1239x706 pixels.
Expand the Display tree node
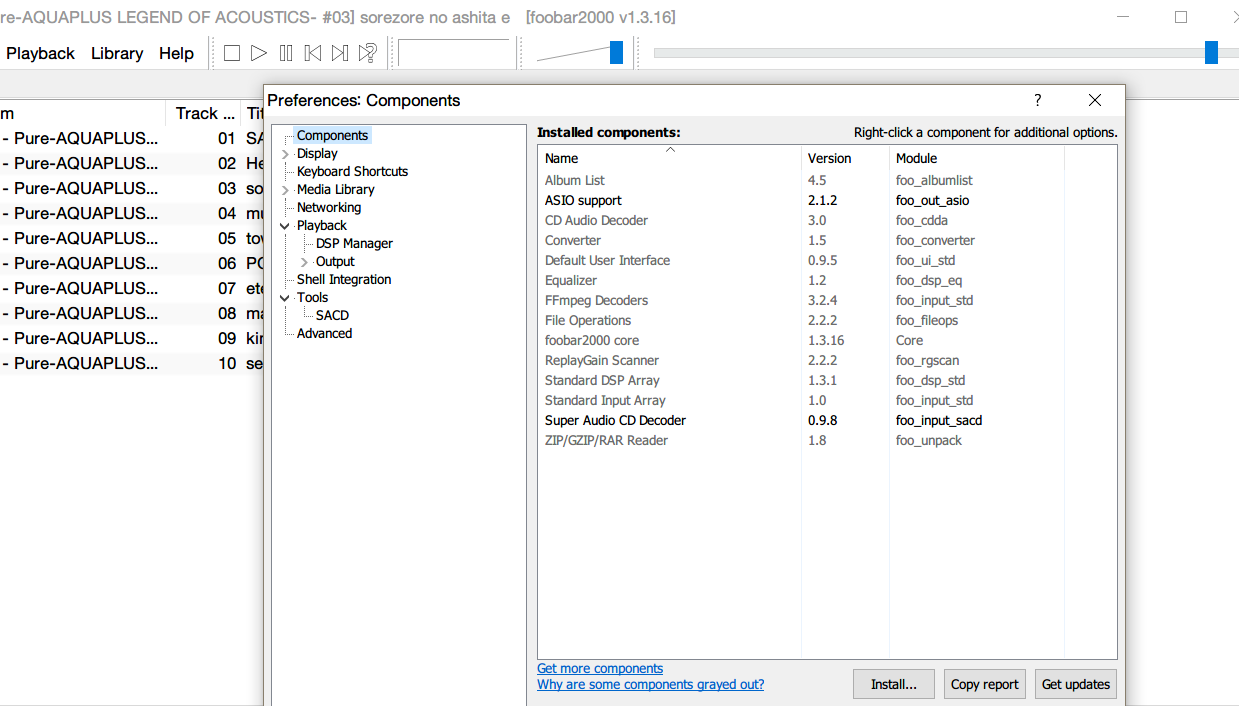(x=286, y=154)
